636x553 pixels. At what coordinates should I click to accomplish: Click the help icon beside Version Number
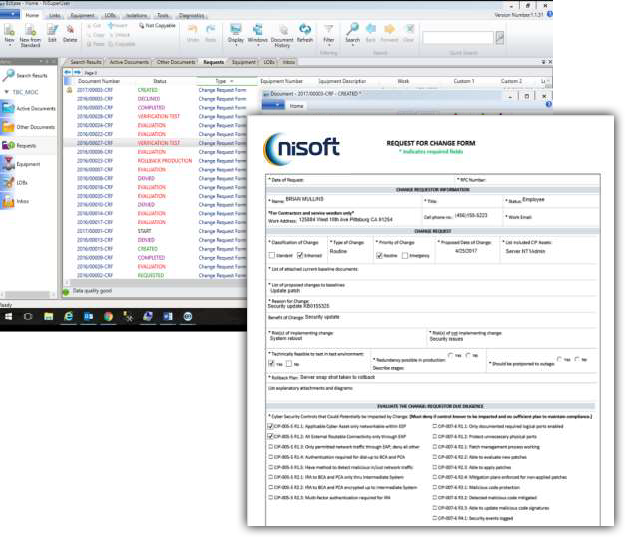550,14
